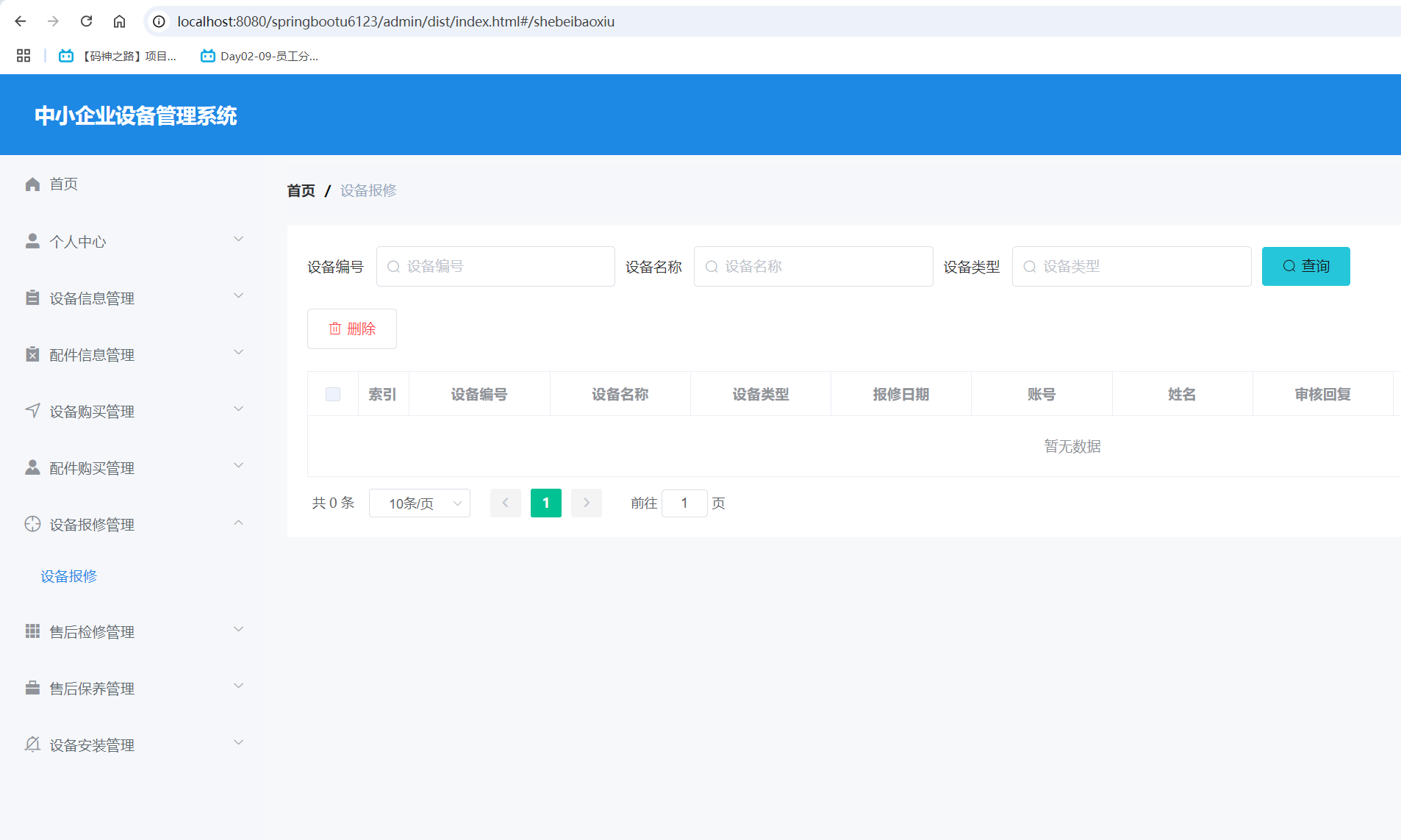
Task: Collapse the 配件购买管理 menu arrow
Action: (238, 465)
